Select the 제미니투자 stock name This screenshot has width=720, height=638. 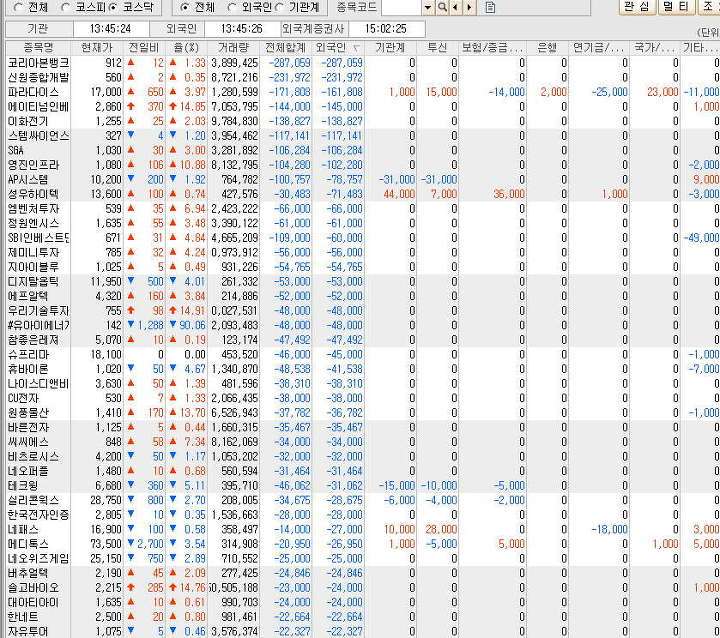(34, 253)
